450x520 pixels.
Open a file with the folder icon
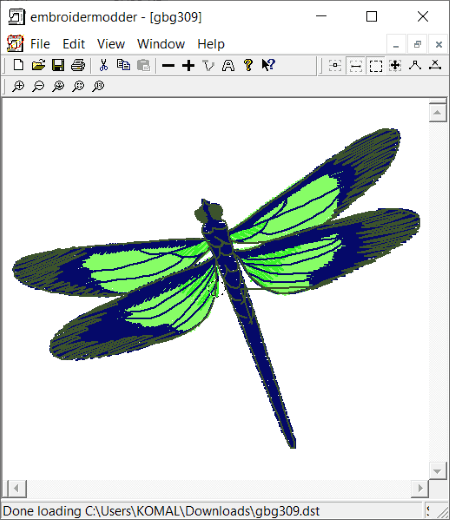click(x=38, y=65)
